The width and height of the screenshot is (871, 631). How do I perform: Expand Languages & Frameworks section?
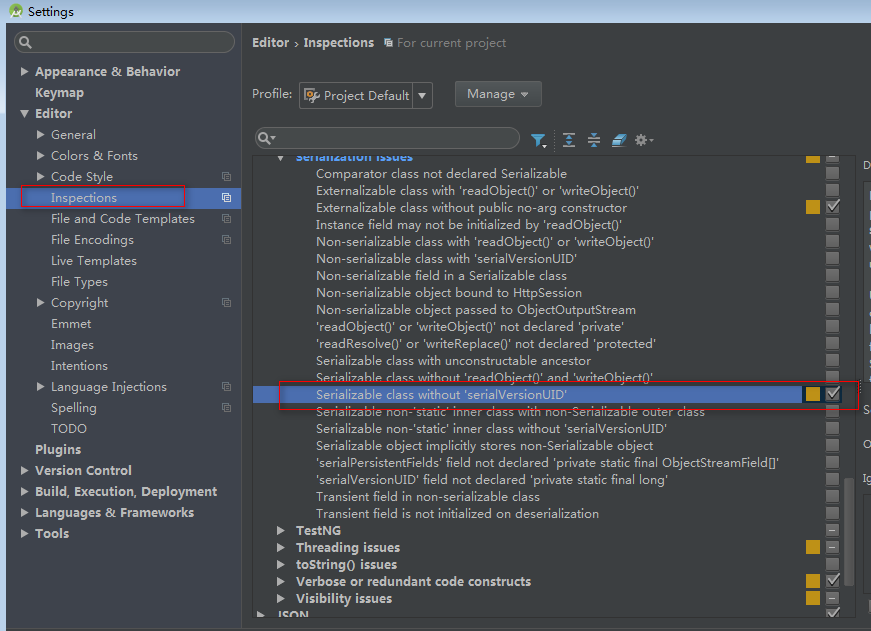pyautogui.click(x=24, y=512)
